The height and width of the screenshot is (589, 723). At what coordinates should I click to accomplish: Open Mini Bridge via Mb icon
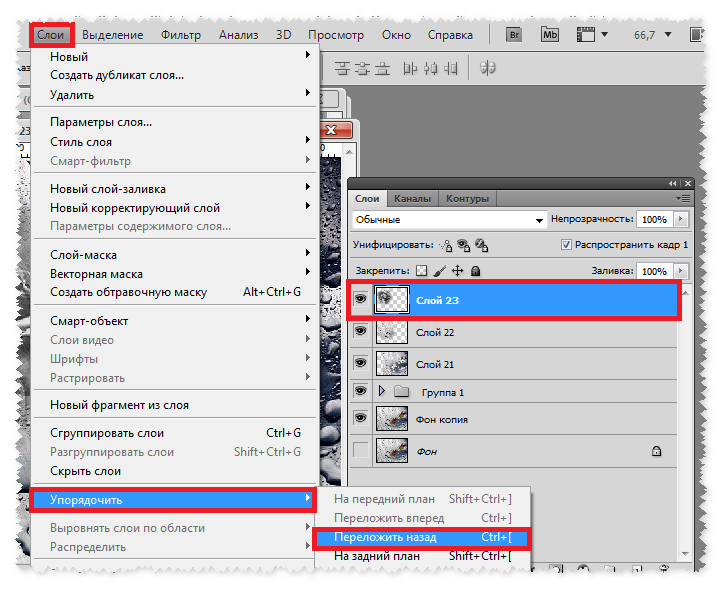pos(549,35)
